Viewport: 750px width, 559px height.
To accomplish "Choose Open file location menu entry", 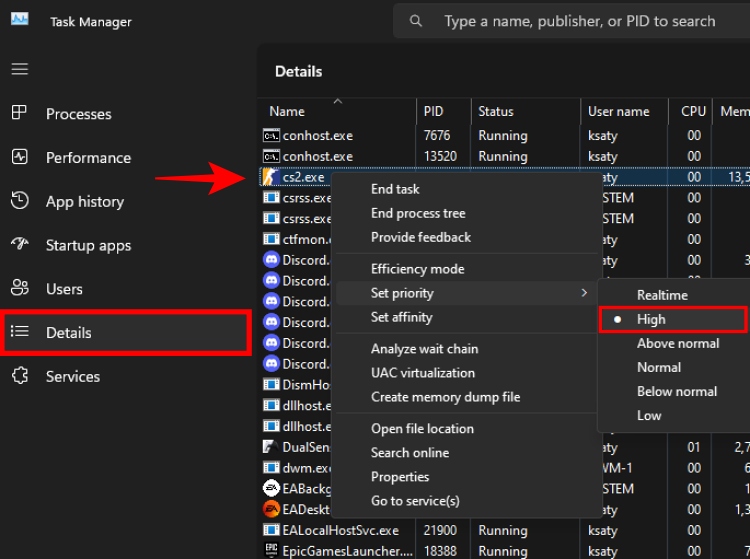I will (x=422, y=429).
